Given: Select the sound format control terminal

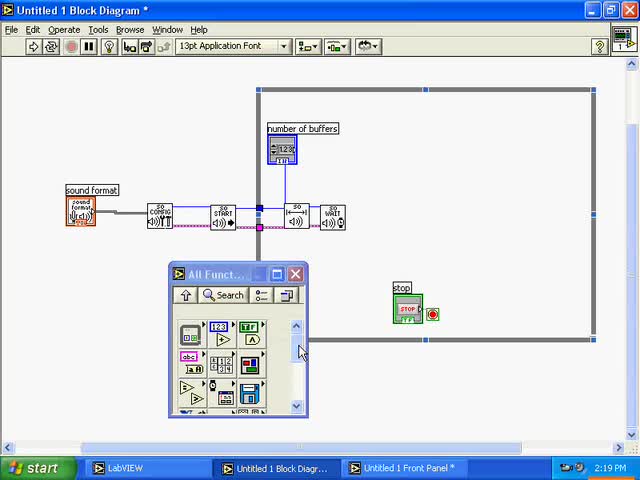Looking at the screenshot, I should point(81,211).
